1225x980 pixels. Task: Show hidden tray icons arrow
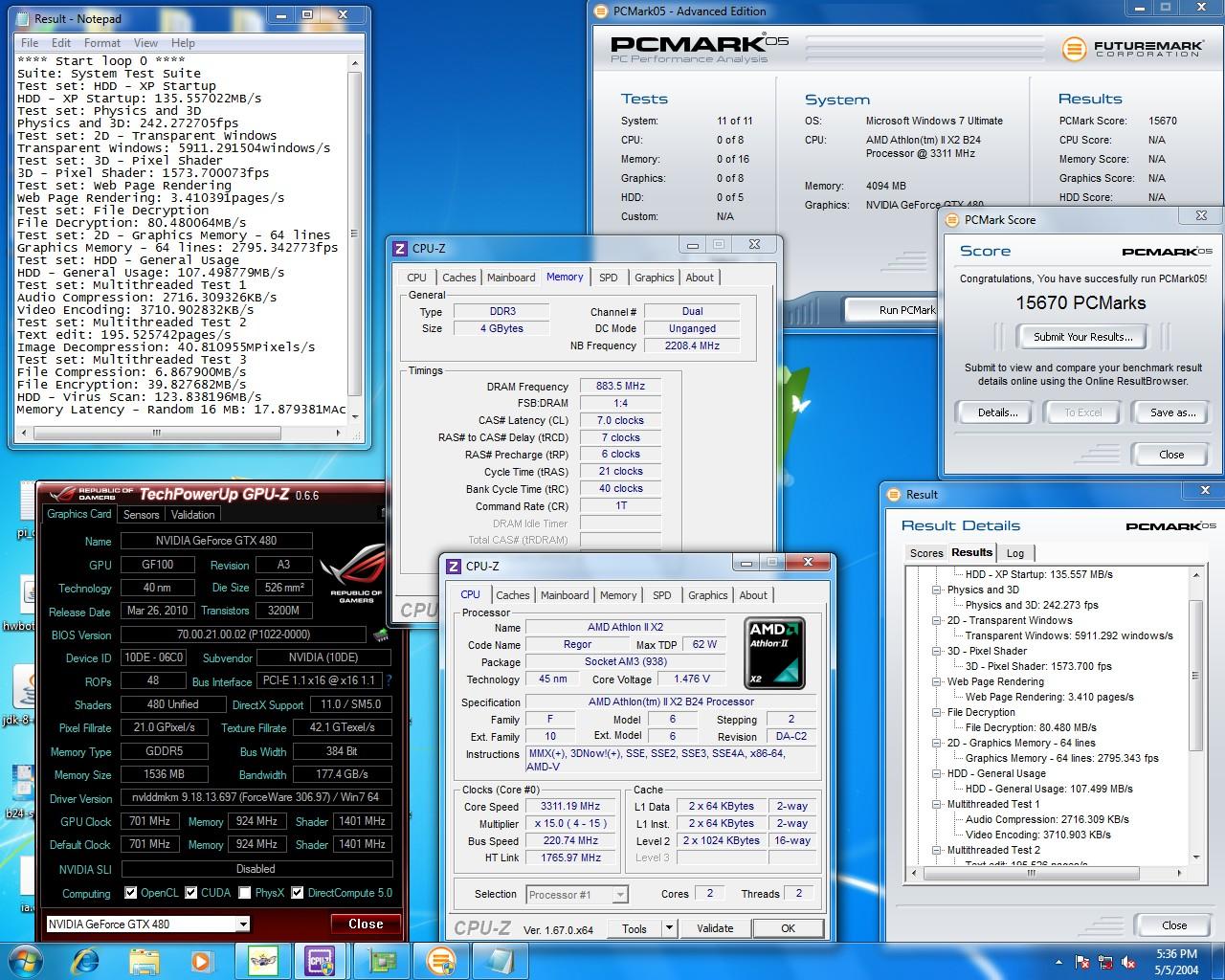[x=1058, y=962]
